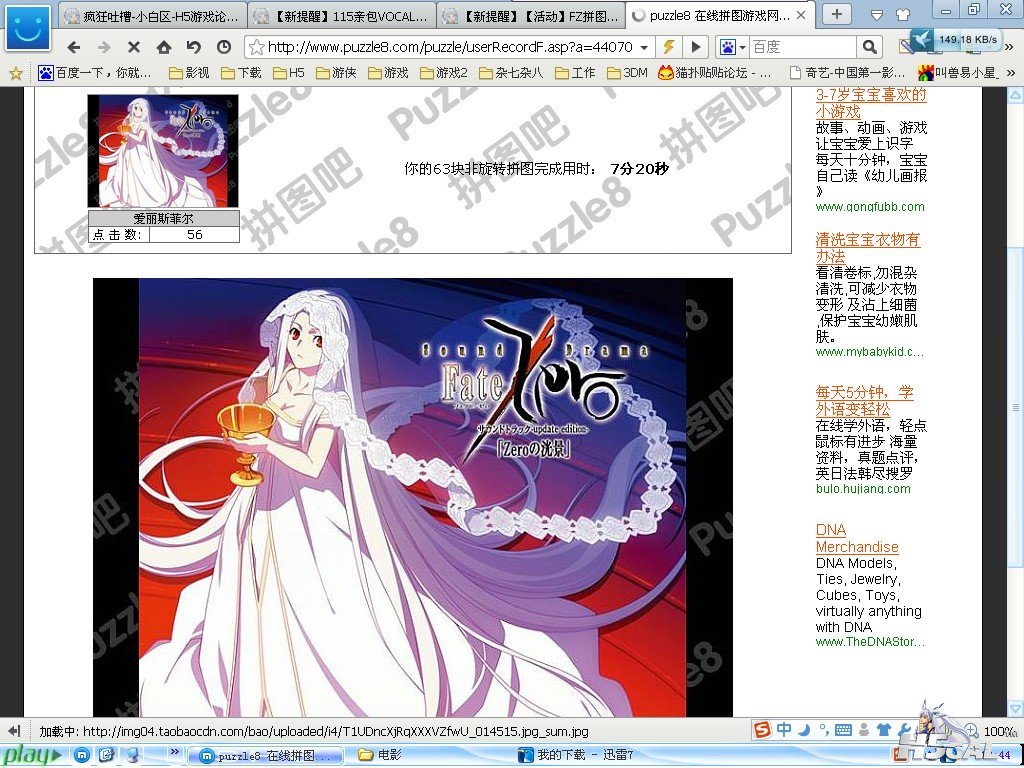Open the new tab plus button
This screenshot has width=1024, height=768.
coord(837,14)
